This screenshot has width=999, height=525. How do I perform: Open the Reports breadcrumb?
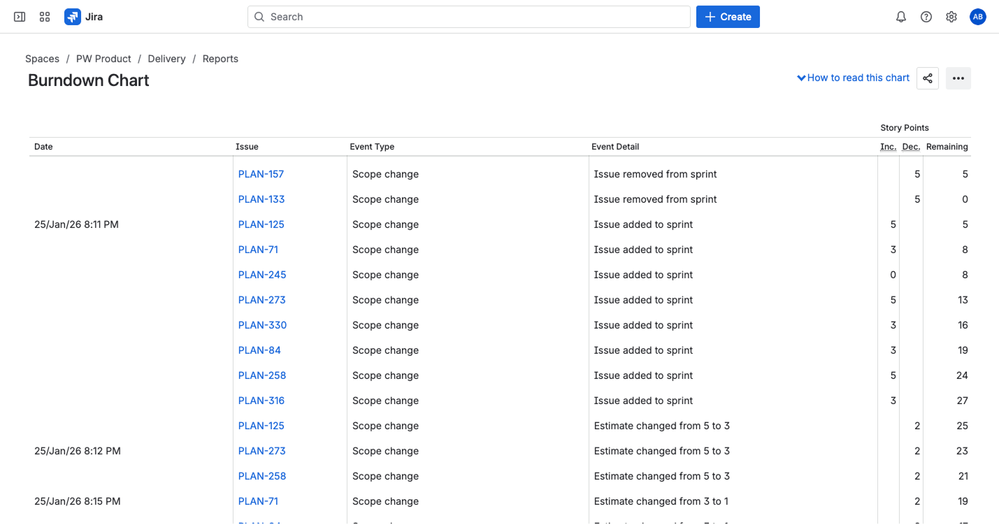(x=220, y=59)
